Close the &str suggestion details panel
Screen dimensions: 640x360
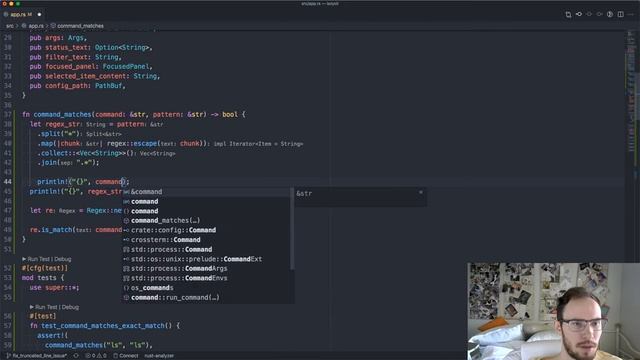[x=421, y=192]
